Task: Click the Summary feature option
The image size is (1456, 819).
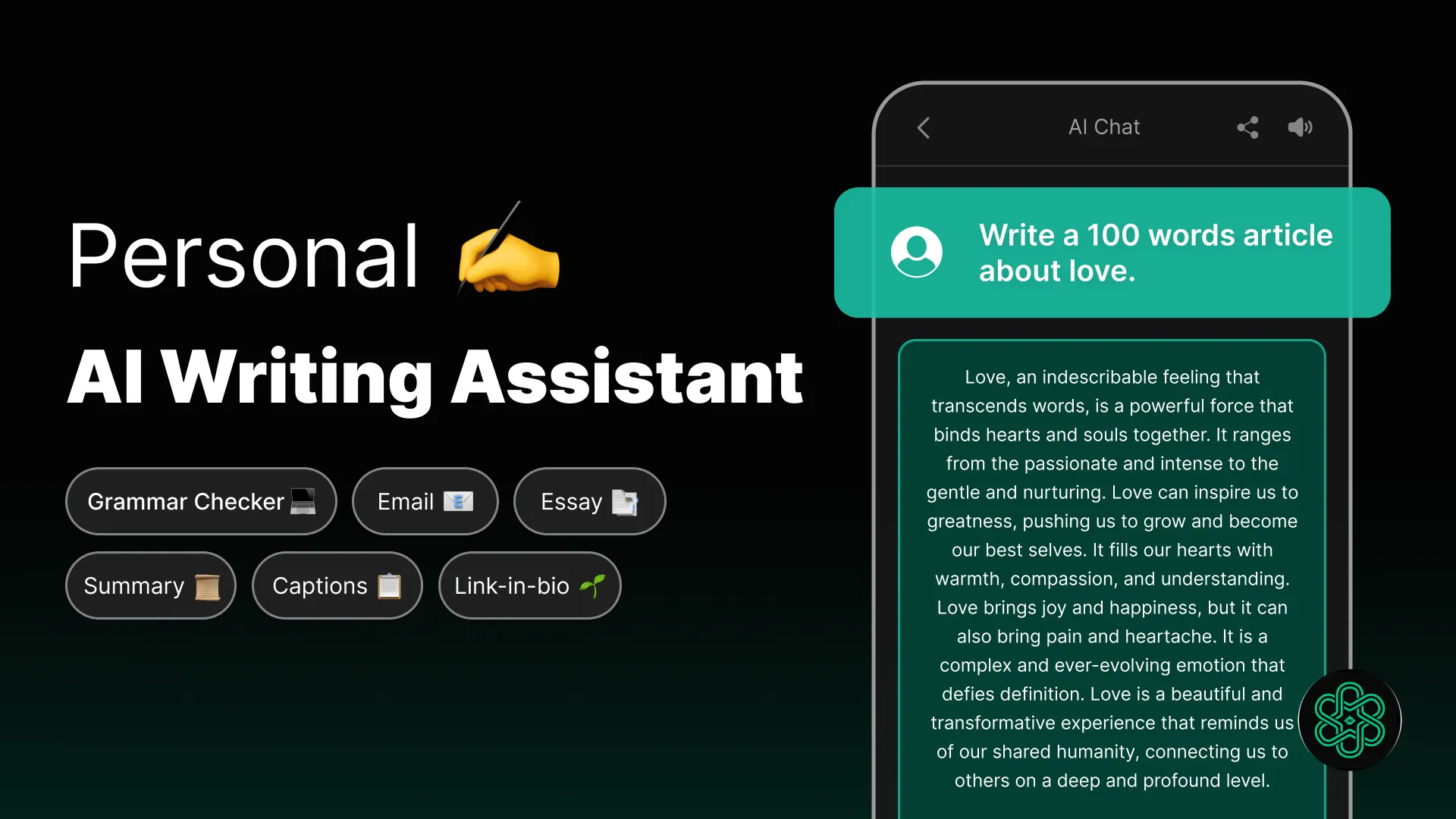Action: click(x=150, y=585)
